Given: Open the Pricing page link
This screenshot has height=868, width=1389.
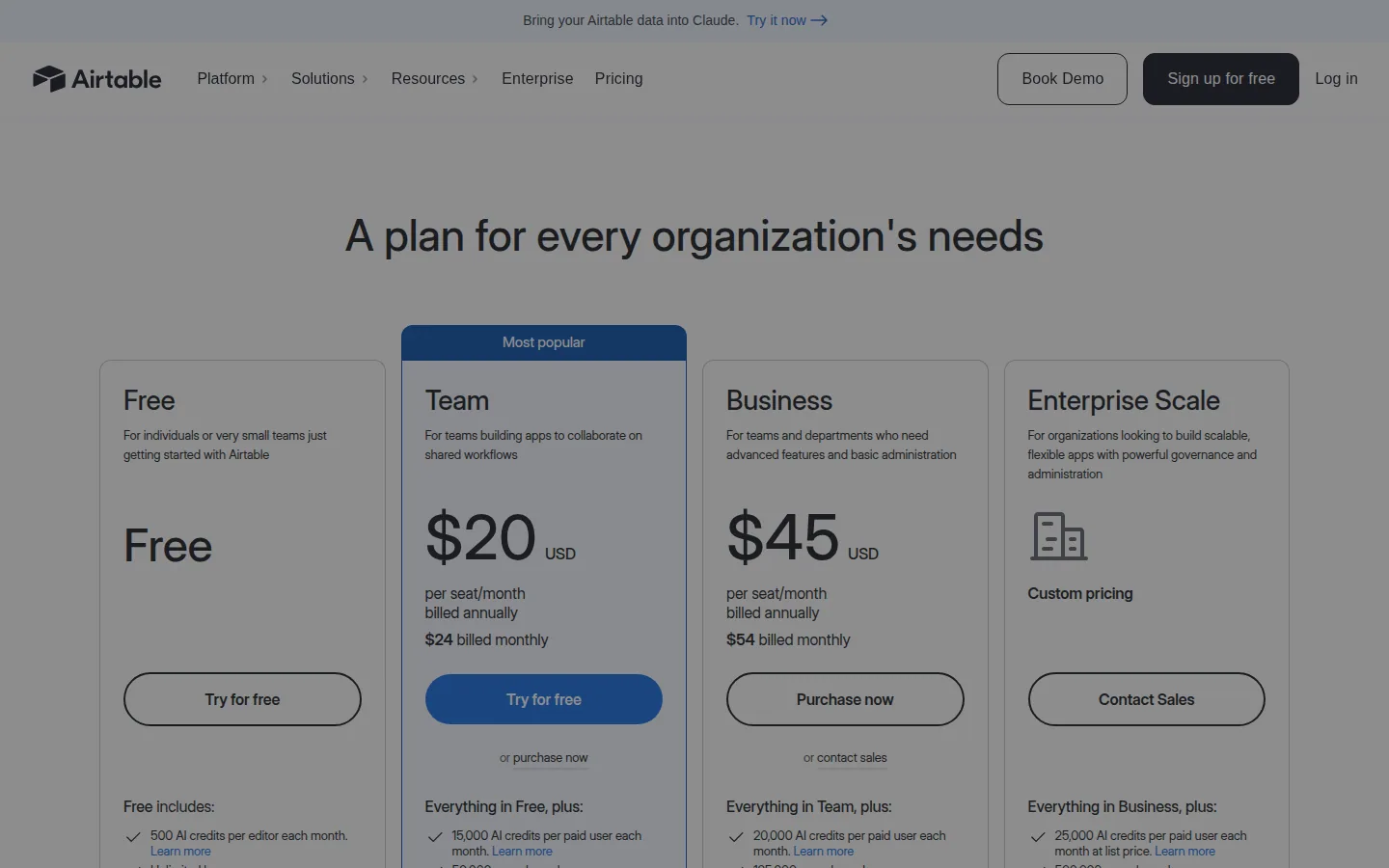Looking at the screenshot, I should 618,79.
